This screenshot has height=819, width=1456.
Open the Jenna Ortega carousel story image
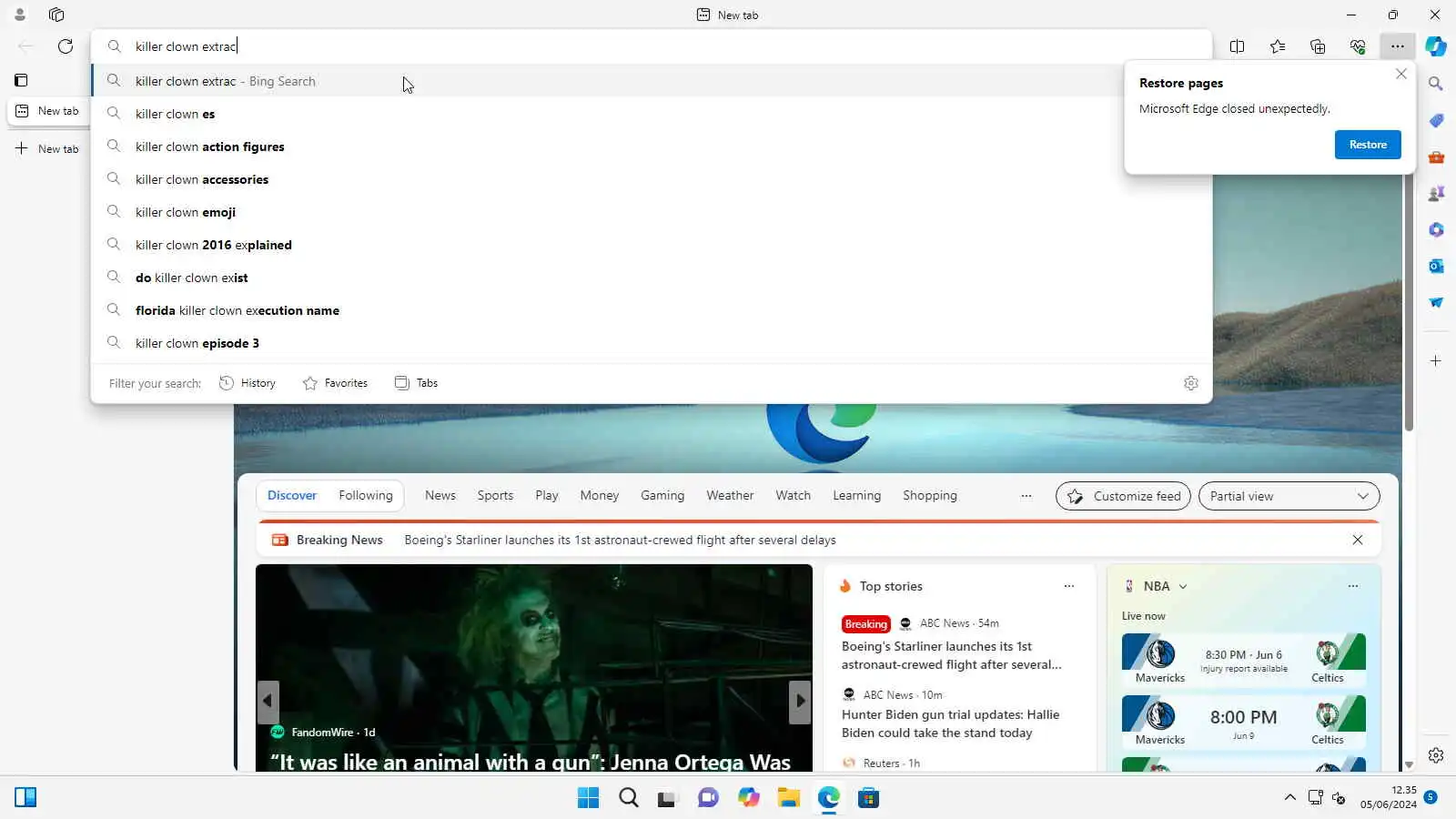pyautogui.click(x=534, y=667)
